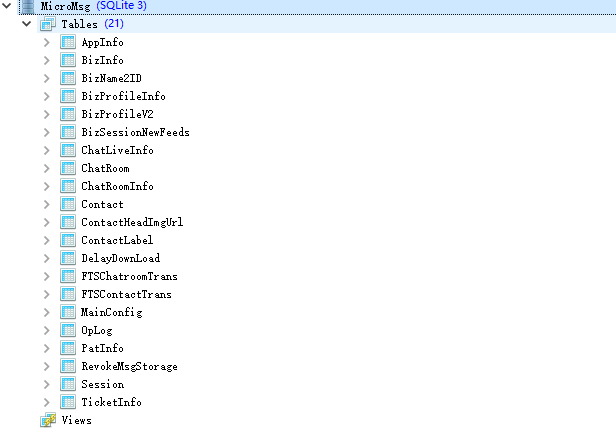Click the MicroMsg database icon
Viewport: 616px width, 440px height.
click(28, 6)
